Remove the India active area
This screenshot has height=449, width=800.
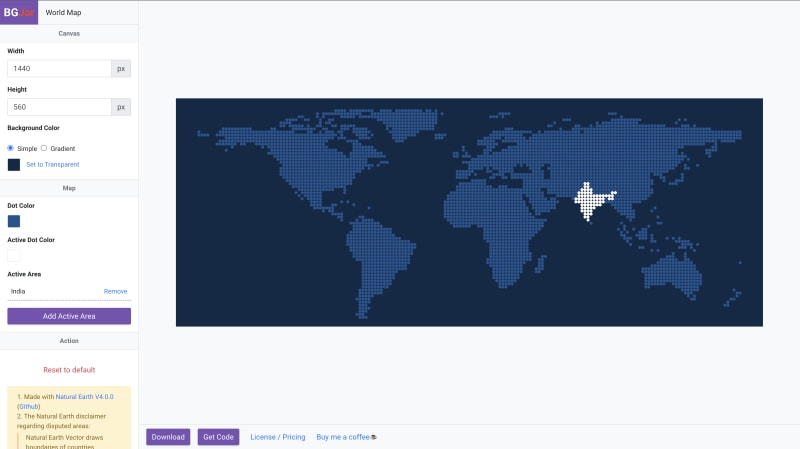point(115,291)
